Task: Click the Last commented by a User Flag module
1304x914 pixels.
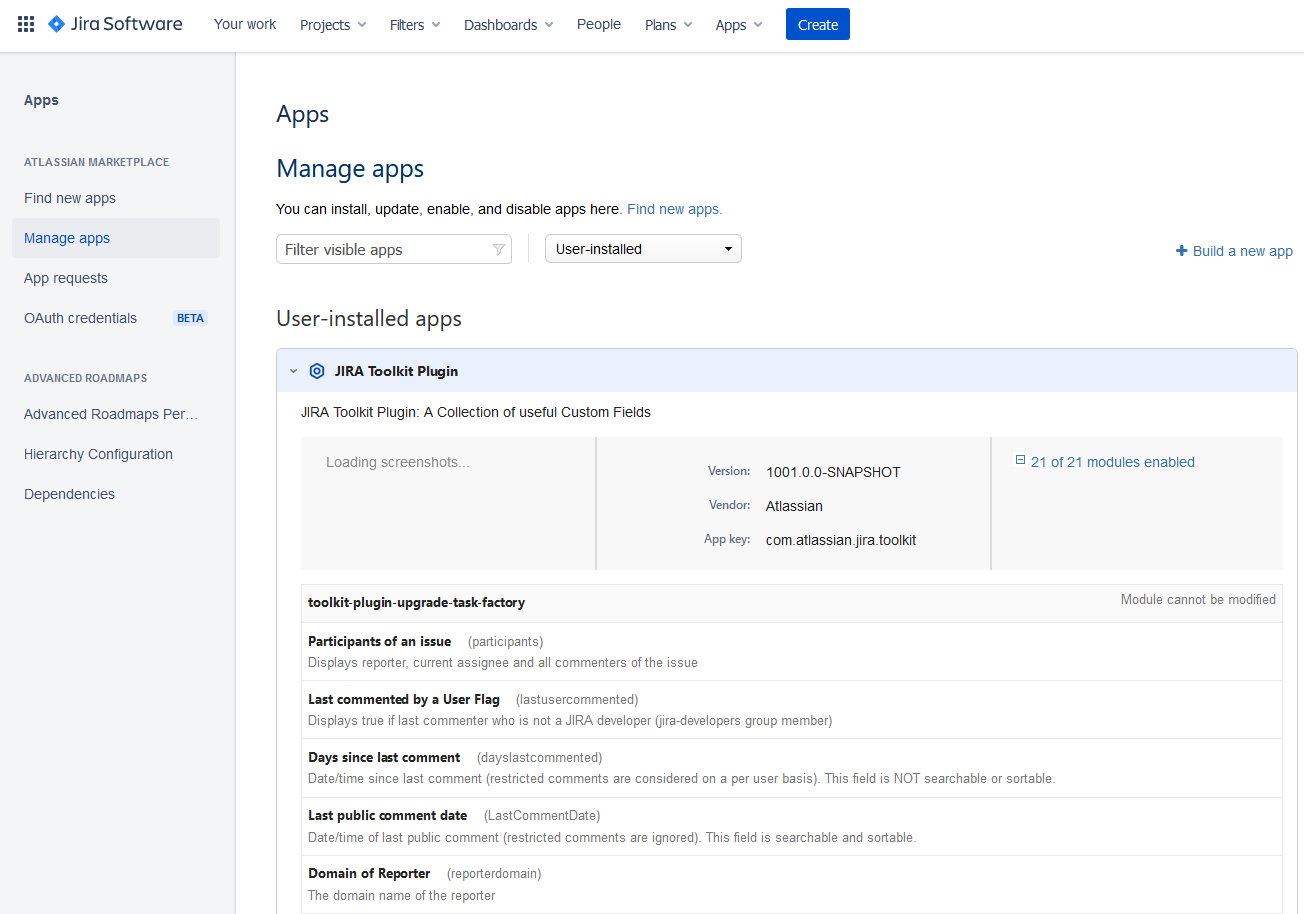Action: pos(792,709)
